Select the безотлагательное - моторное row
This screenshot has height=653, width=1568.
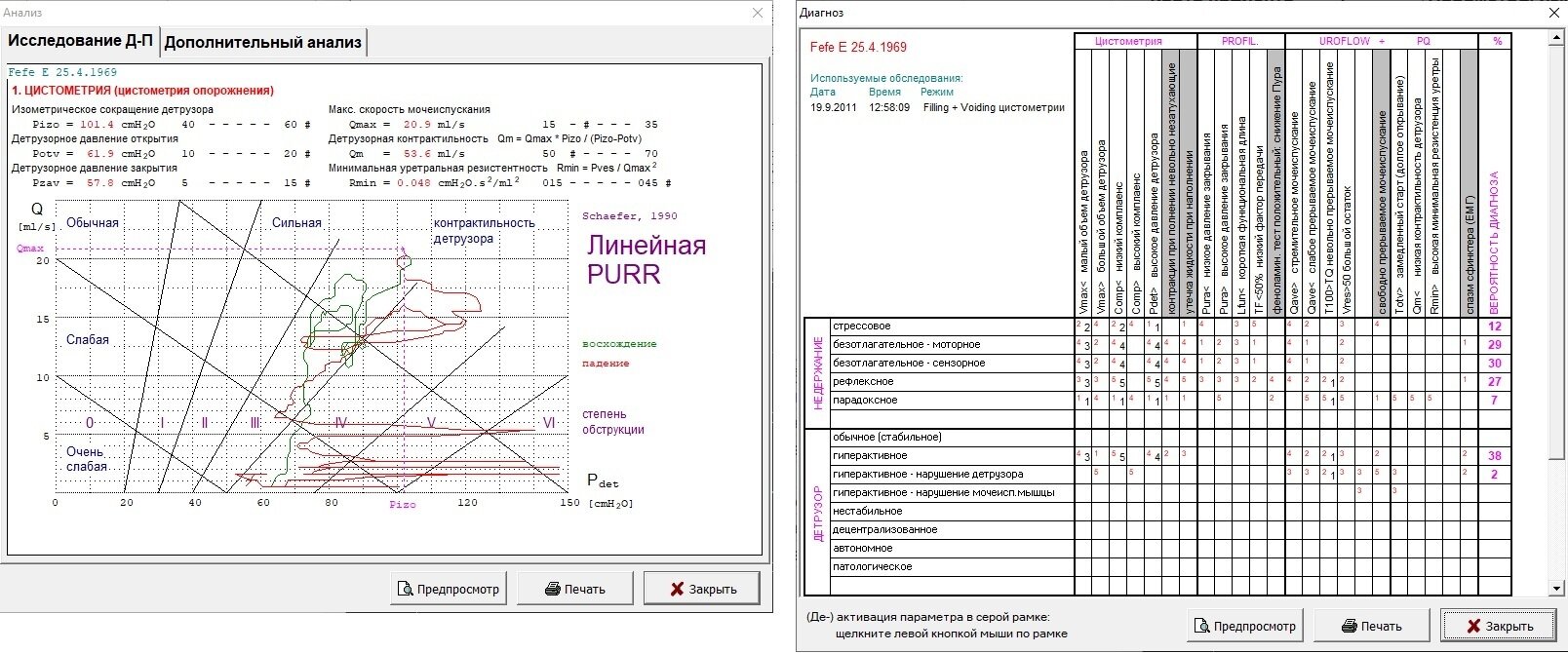[x=907, y=345]
